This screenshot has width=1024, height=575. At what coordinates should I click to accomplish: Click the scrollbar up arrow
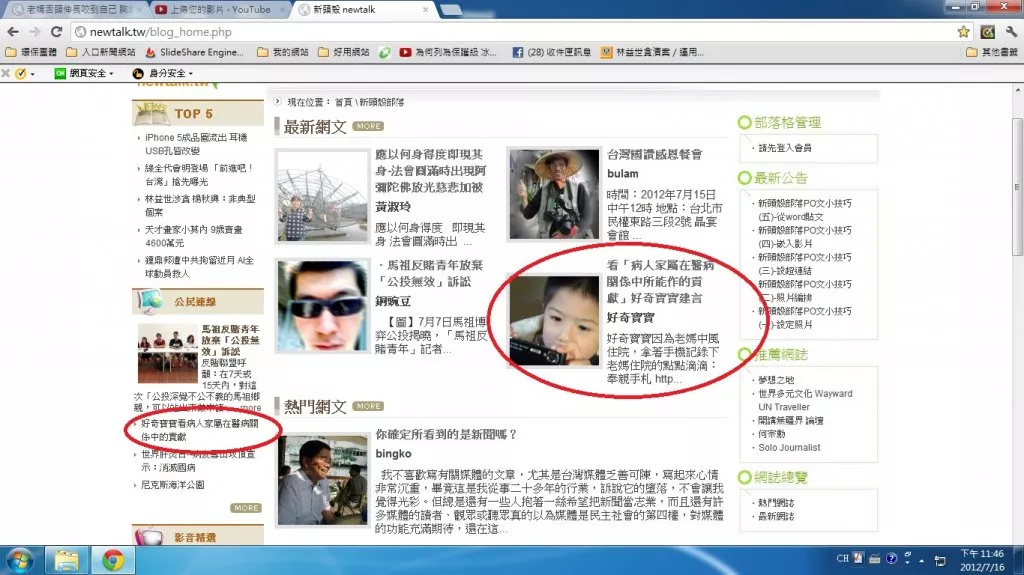click(1017, 89)
